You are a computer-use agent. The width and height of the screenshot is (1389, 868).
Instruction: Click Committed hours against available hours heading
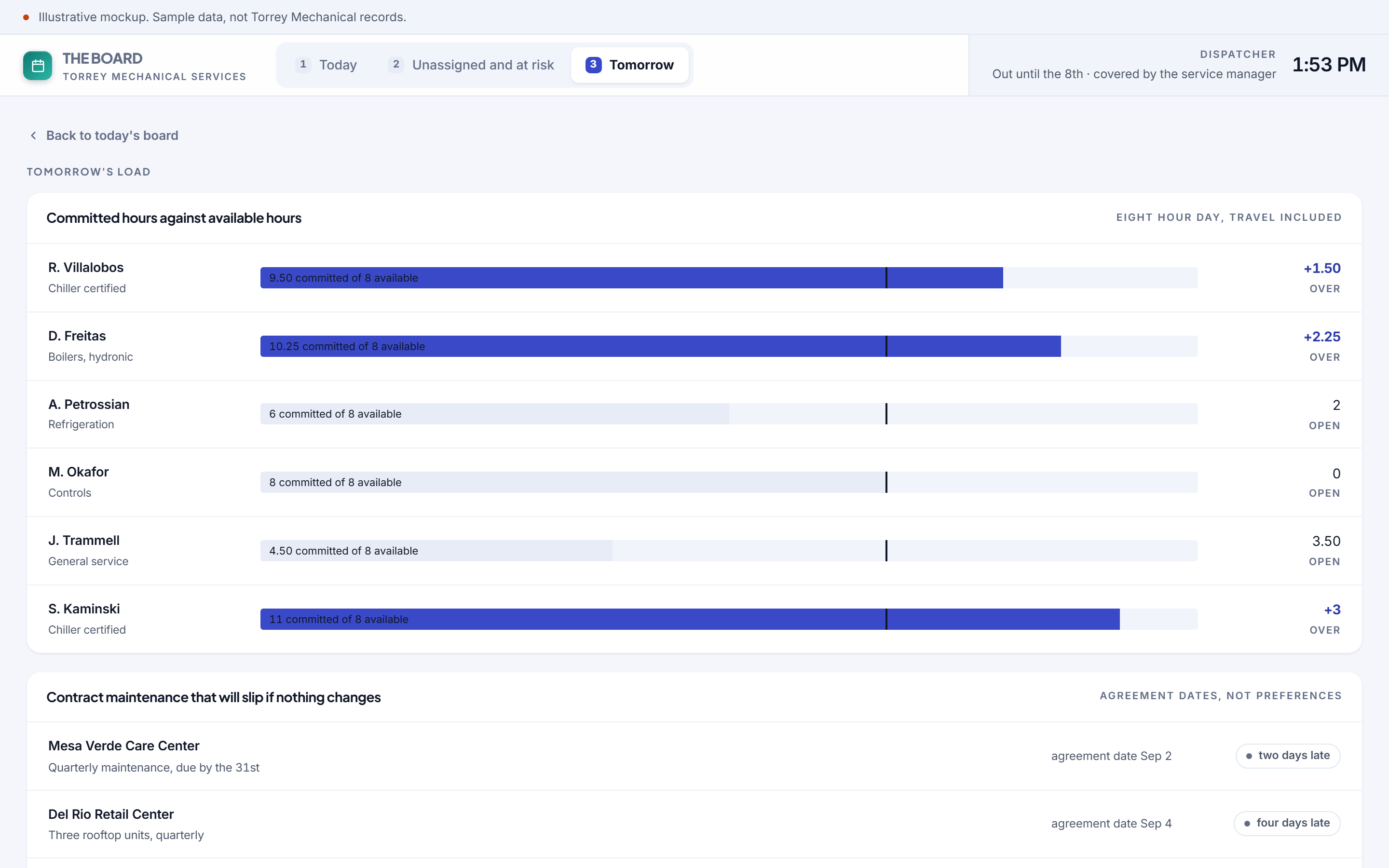tap(174, 218)
